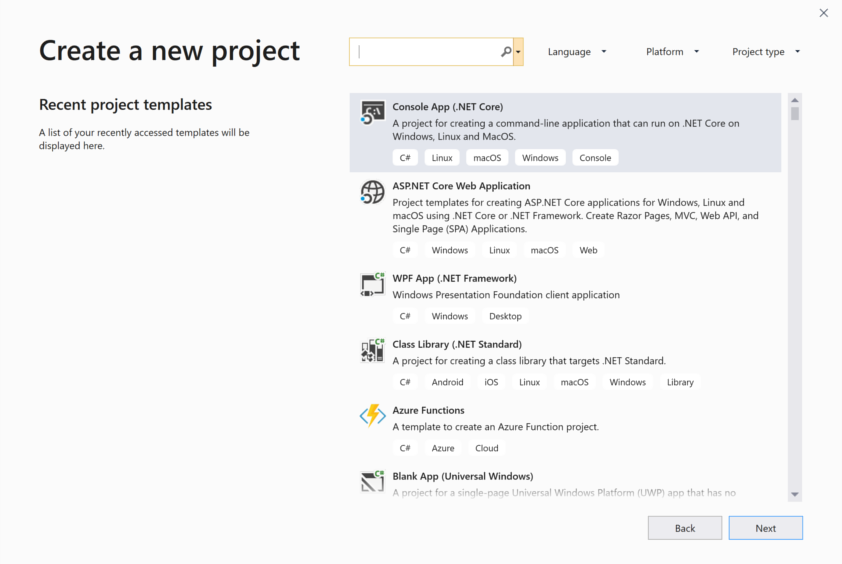The width and height of the screenshot is (842, 564).
Task: Pick the Azure Functions lightning icon
Action: click(x=372, y=416)
